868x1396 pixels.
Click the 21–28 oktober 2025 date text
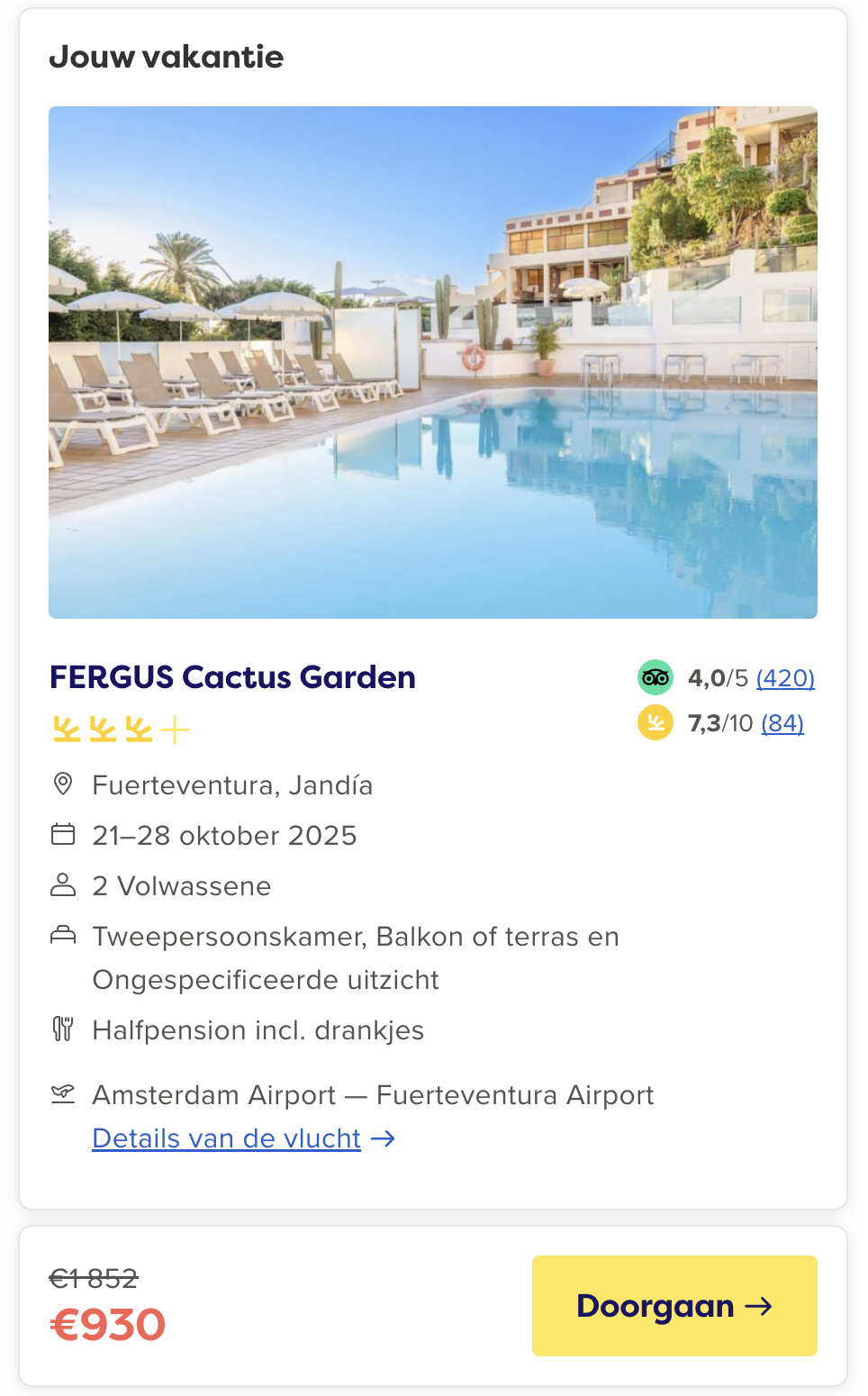224,835
